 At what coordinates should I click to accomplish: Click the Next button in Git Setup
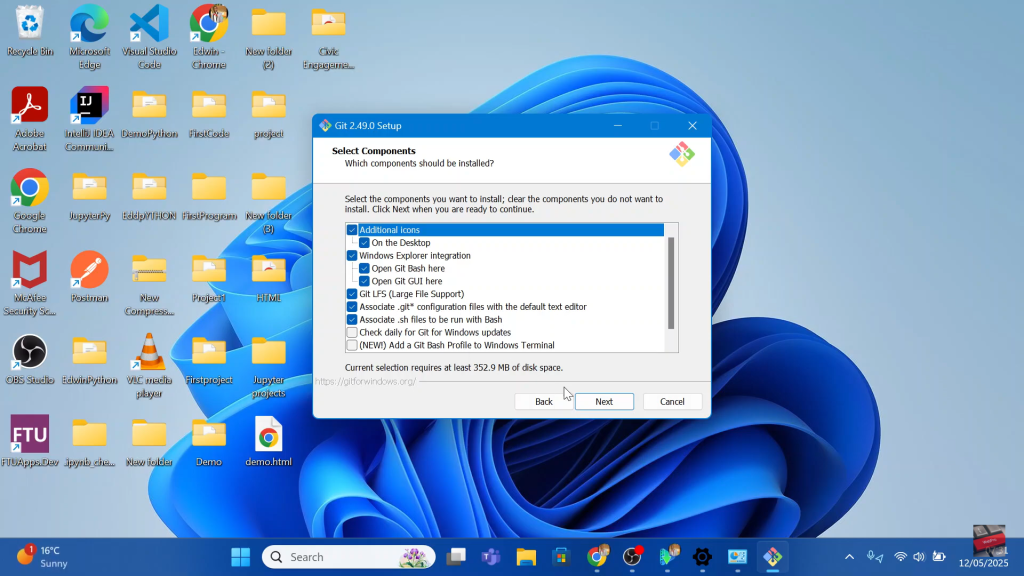pos(604,401)
